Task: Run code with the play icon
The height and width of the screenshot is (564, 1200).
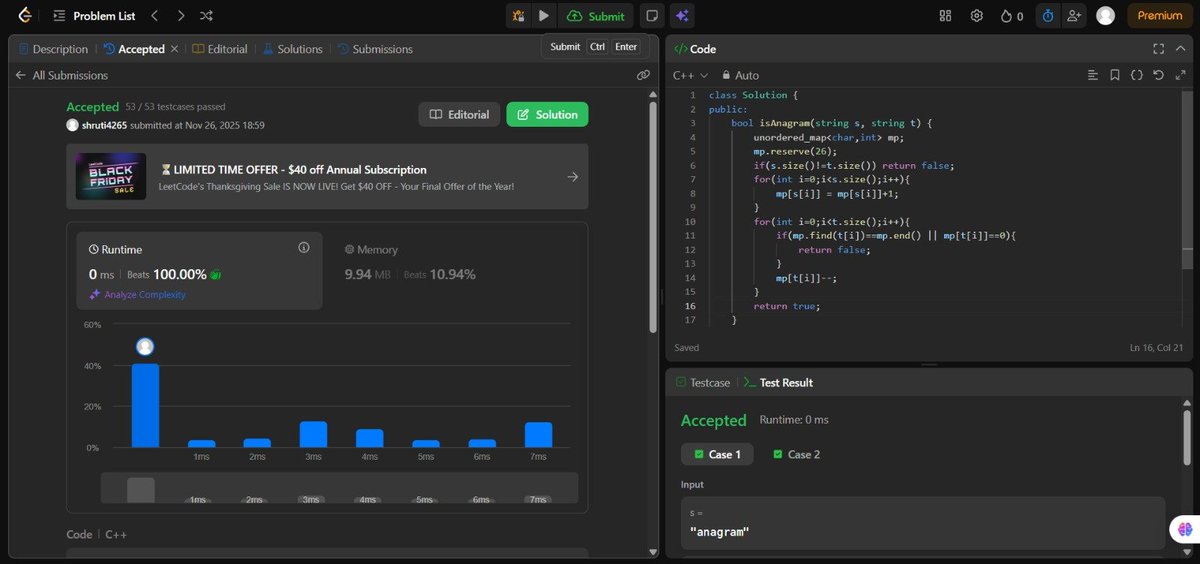Action: click(543, 16)
